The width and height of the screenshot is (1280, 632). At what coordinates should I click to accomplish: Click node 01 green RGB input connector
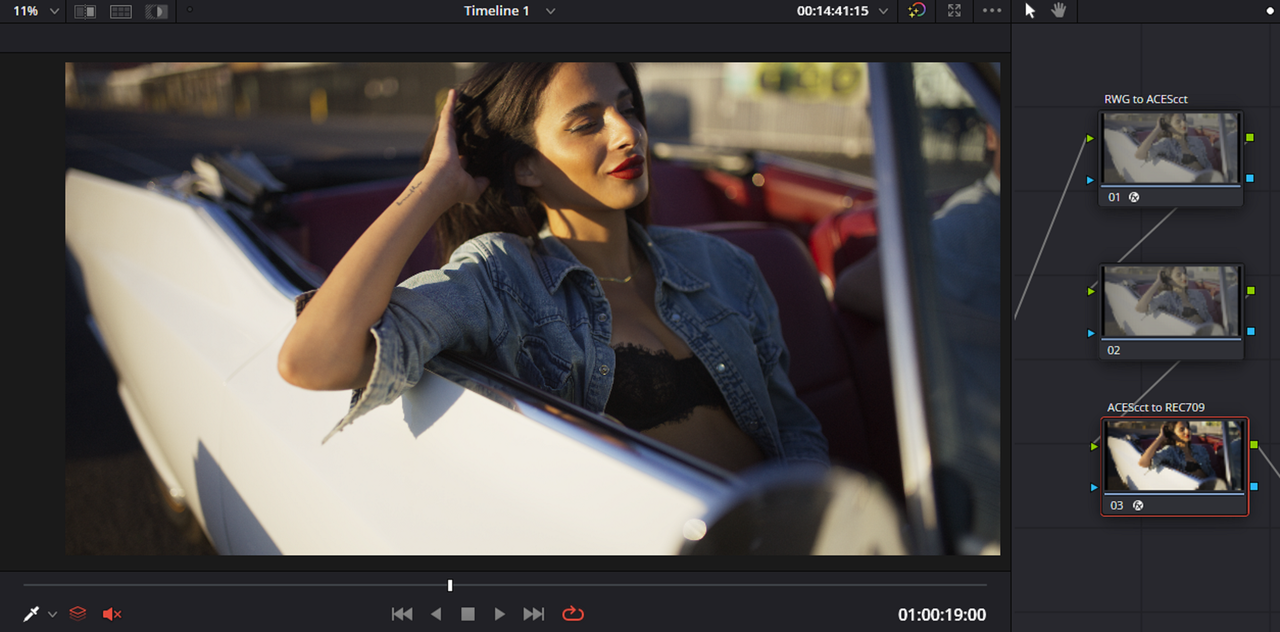[1091, 138]
